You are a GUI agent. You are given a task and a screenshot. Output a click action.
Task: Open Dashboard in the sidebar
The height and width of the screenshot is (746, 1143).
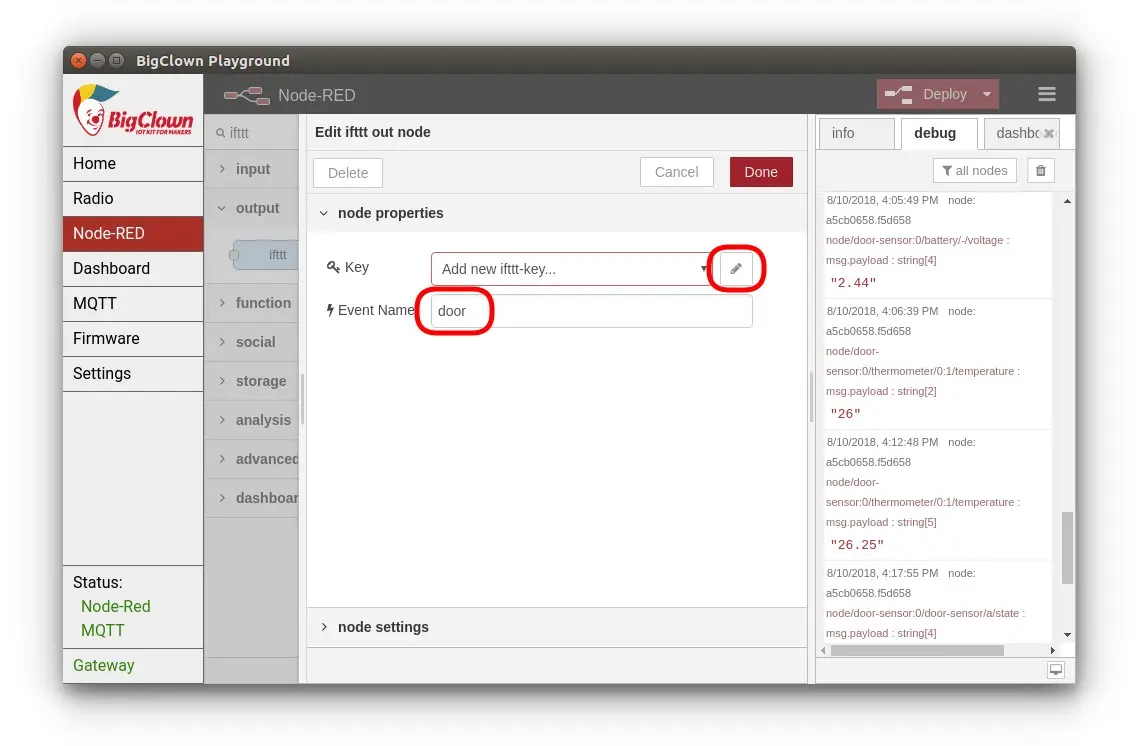click(x=133, y=268)
